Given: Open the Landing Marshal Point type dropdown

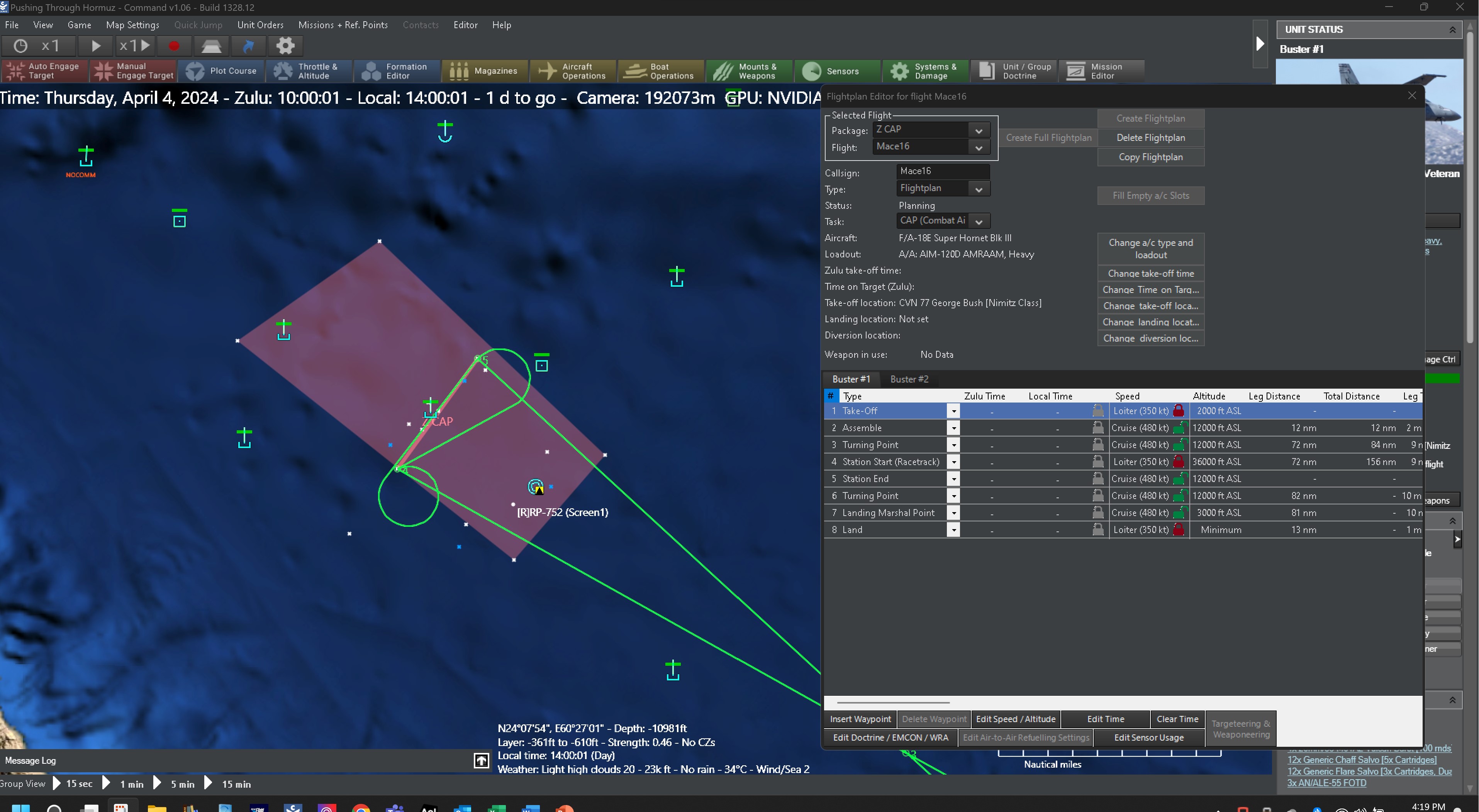Looking at the screenshot, I should point(954,513).
